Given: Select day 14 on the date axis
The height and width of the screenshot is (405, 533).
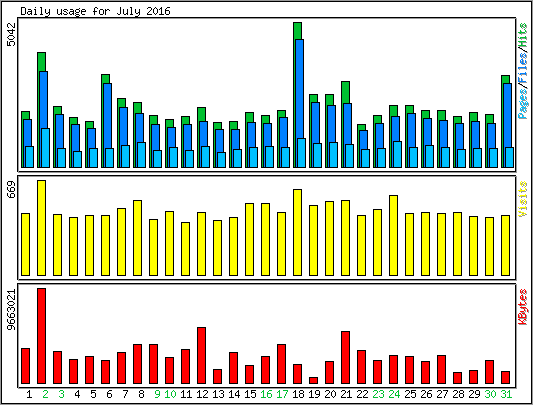Looking at the screenshot, I should pos(234,394).
